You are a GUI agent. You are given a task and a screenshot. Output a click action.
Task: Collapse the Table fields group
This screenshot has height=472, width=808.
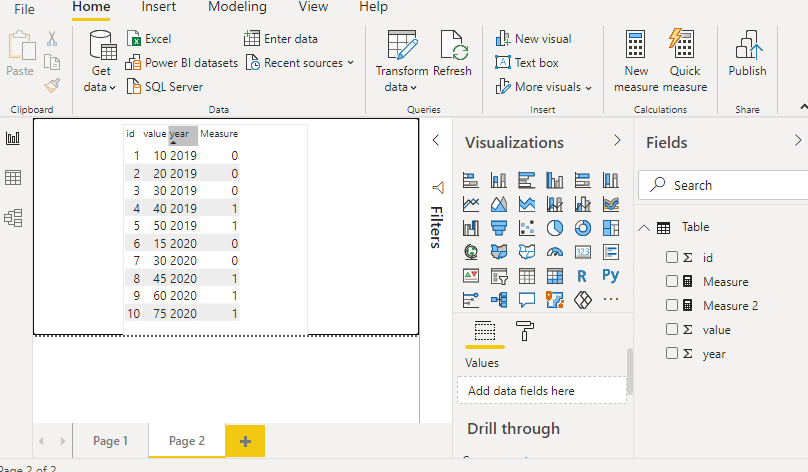[x=644, y=228]
